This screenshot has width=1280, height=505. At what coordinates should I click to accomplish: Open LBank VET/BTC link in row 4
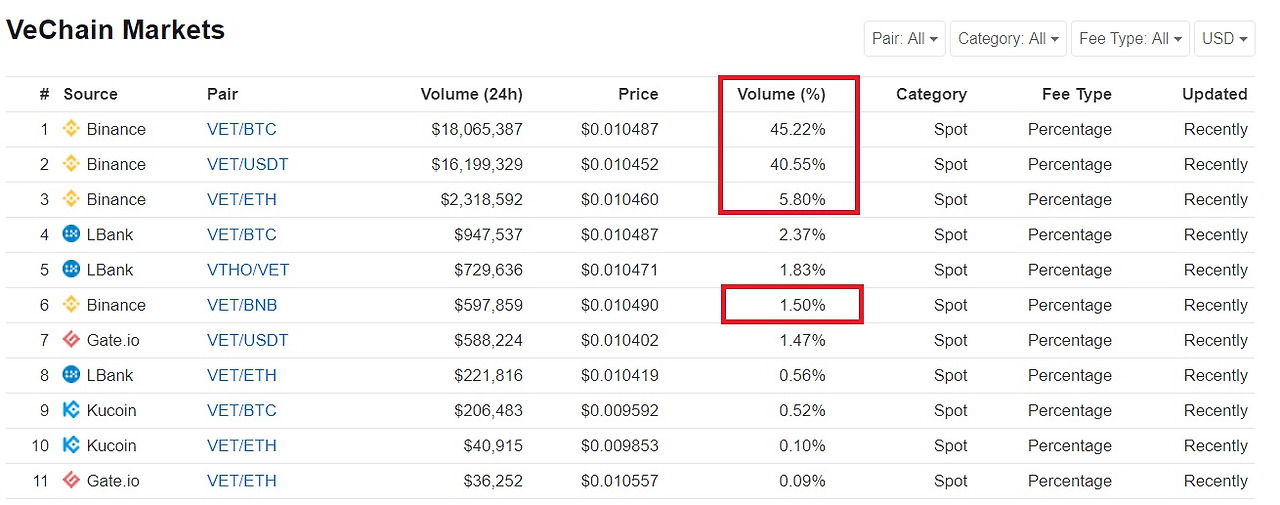pos(241,234)
